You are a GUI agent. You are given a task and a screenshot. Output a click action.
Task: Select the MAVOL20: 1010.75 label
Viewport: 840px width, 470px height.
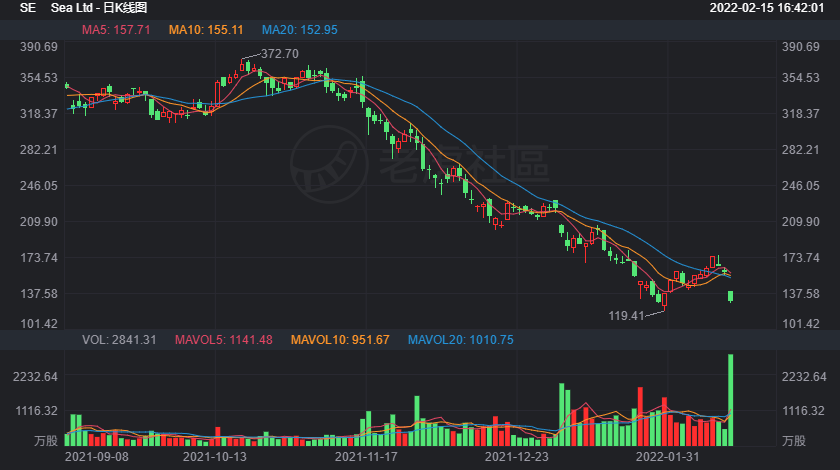[461, 340]
